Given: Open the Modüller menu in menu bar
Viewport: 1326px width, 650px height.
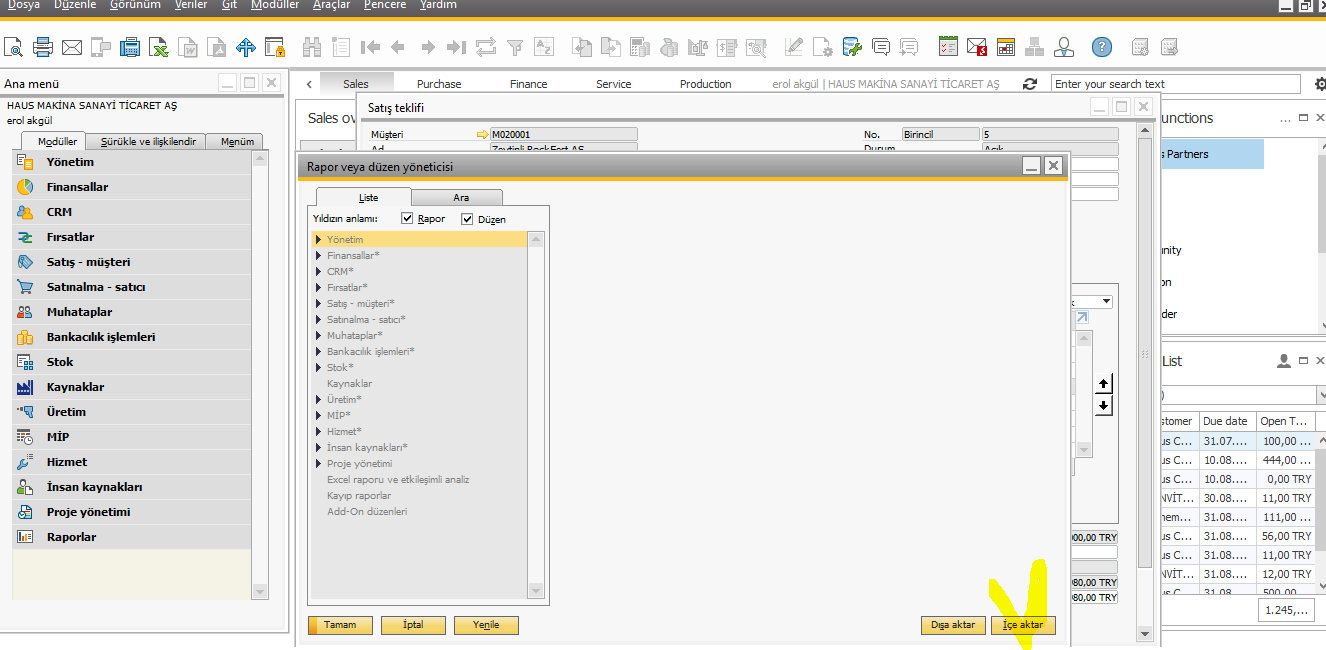Looking at the screenshot, I should pyautogui.click(x=275, y=5).
